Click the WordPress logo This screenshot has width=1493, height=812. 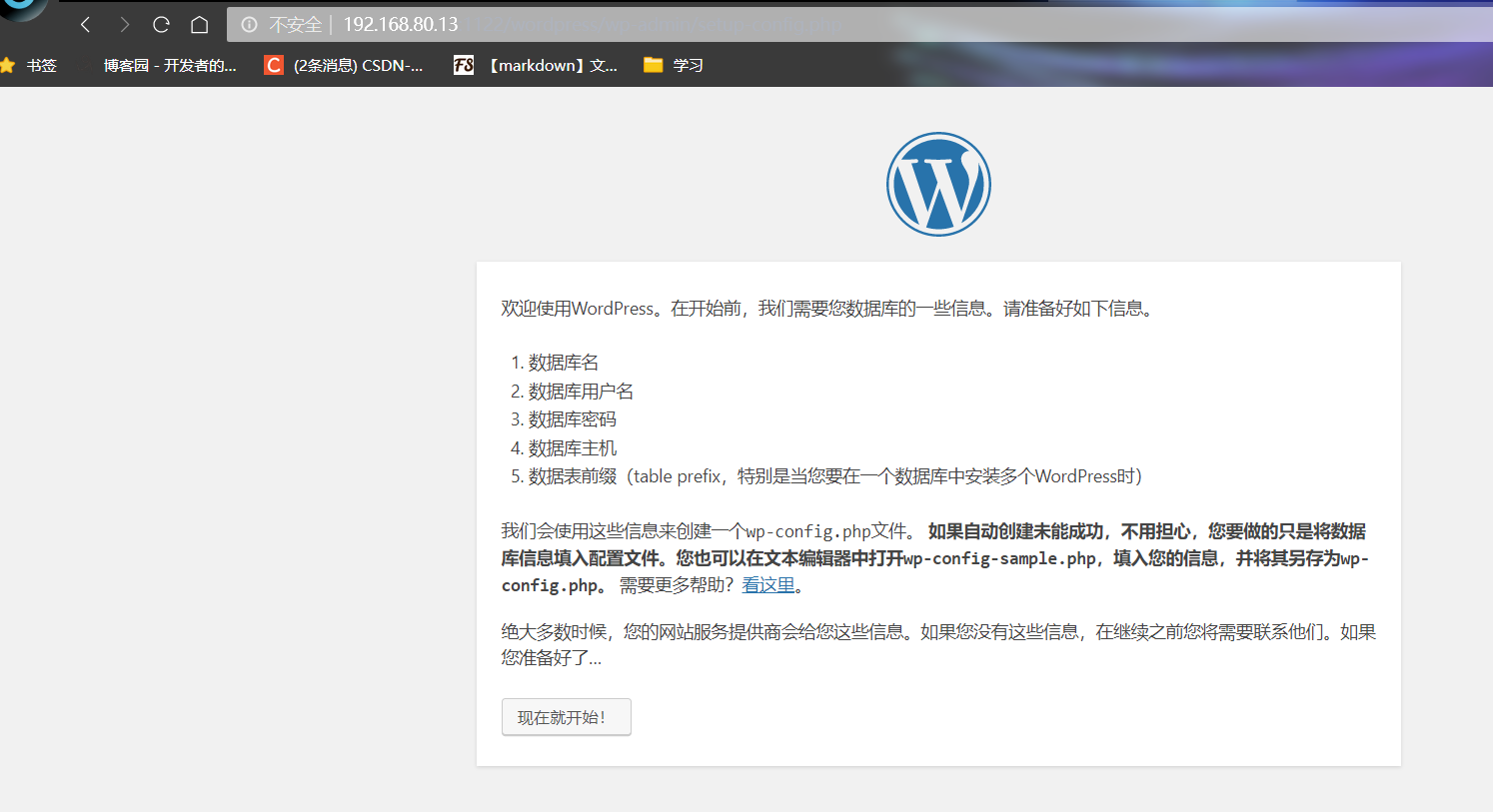click(x=938, y=185)
